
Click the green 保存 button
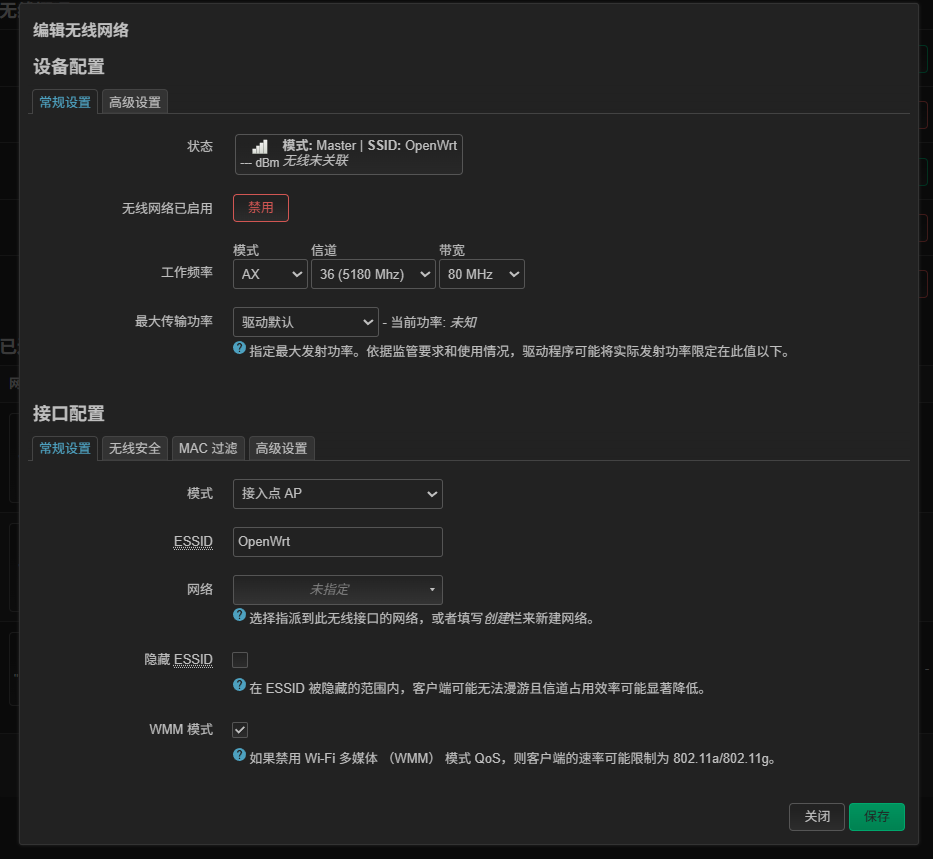(876, 816)
